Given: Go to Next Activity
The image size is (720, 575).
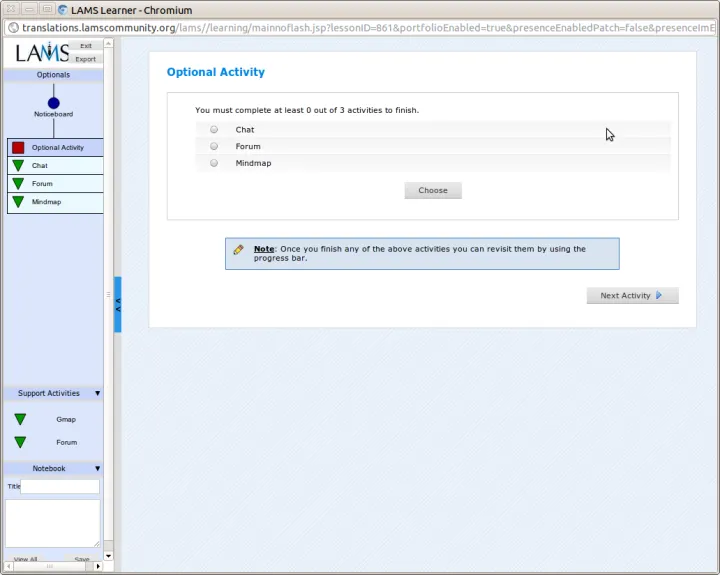Looking at the screenshot, I should pos(632,296).
